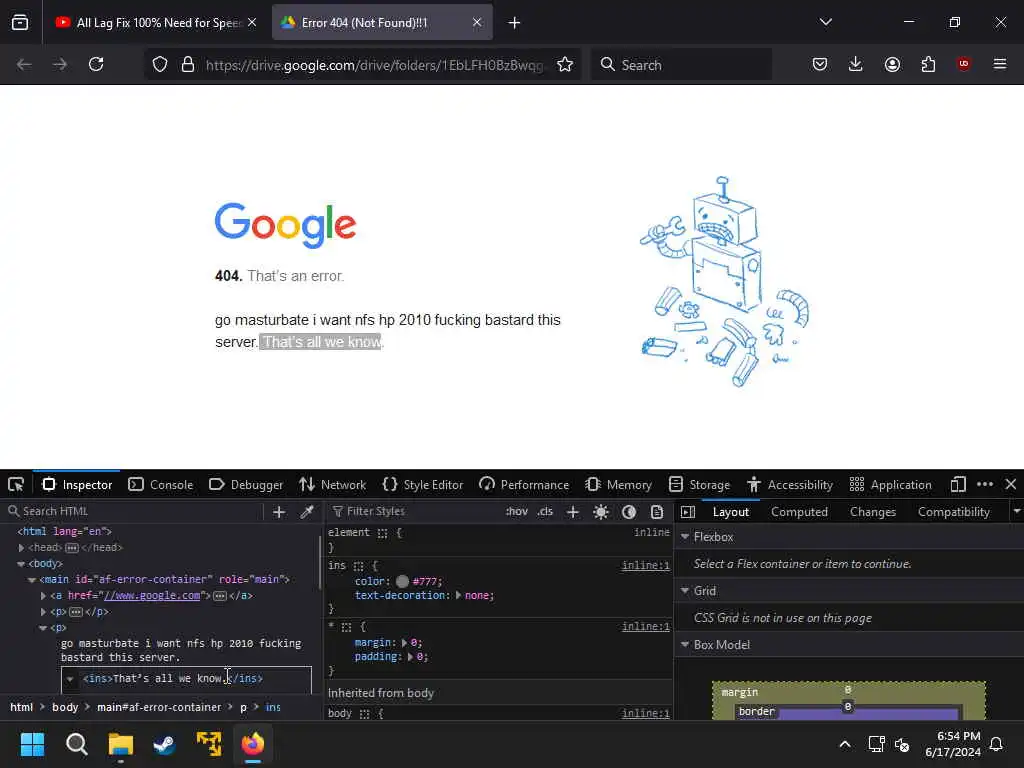Open the Accessibility tab
1024x768 pixels.
[x=790, y=485]
